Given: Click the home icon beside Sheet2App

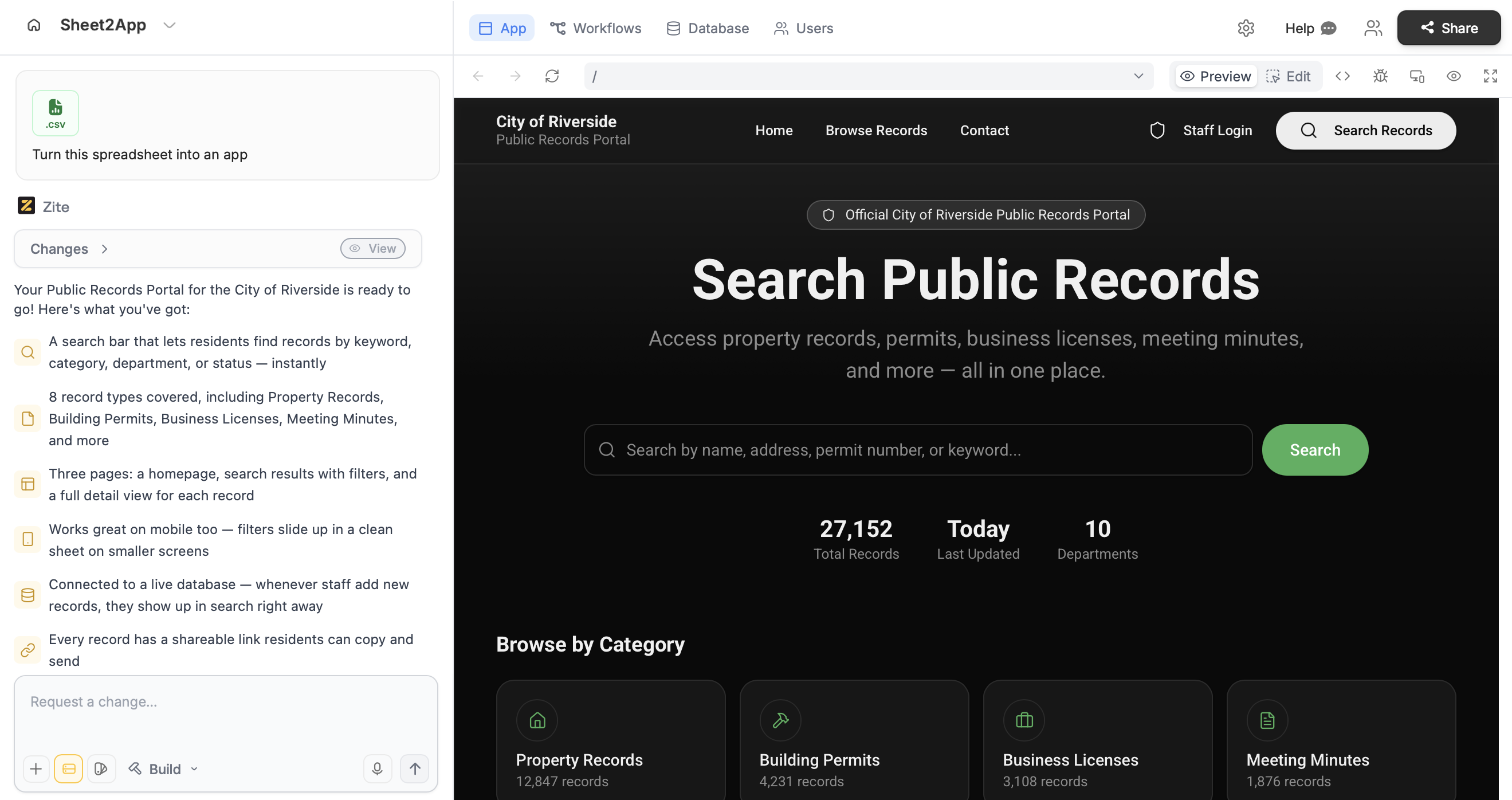Looking at the screenshot, I should tap(34, 25).
